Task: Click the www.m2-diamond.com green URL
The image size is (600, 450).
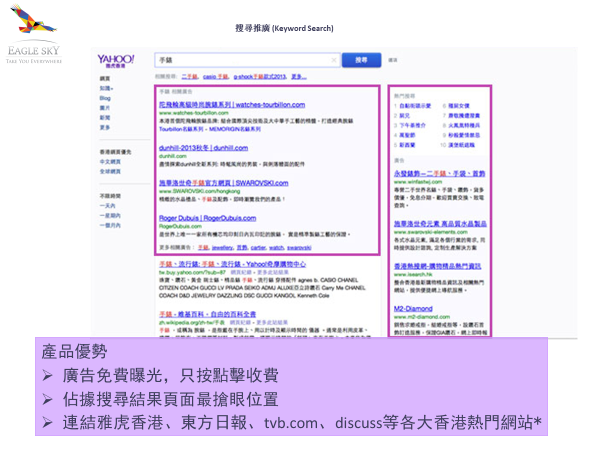Action: (x=422, y=317)
